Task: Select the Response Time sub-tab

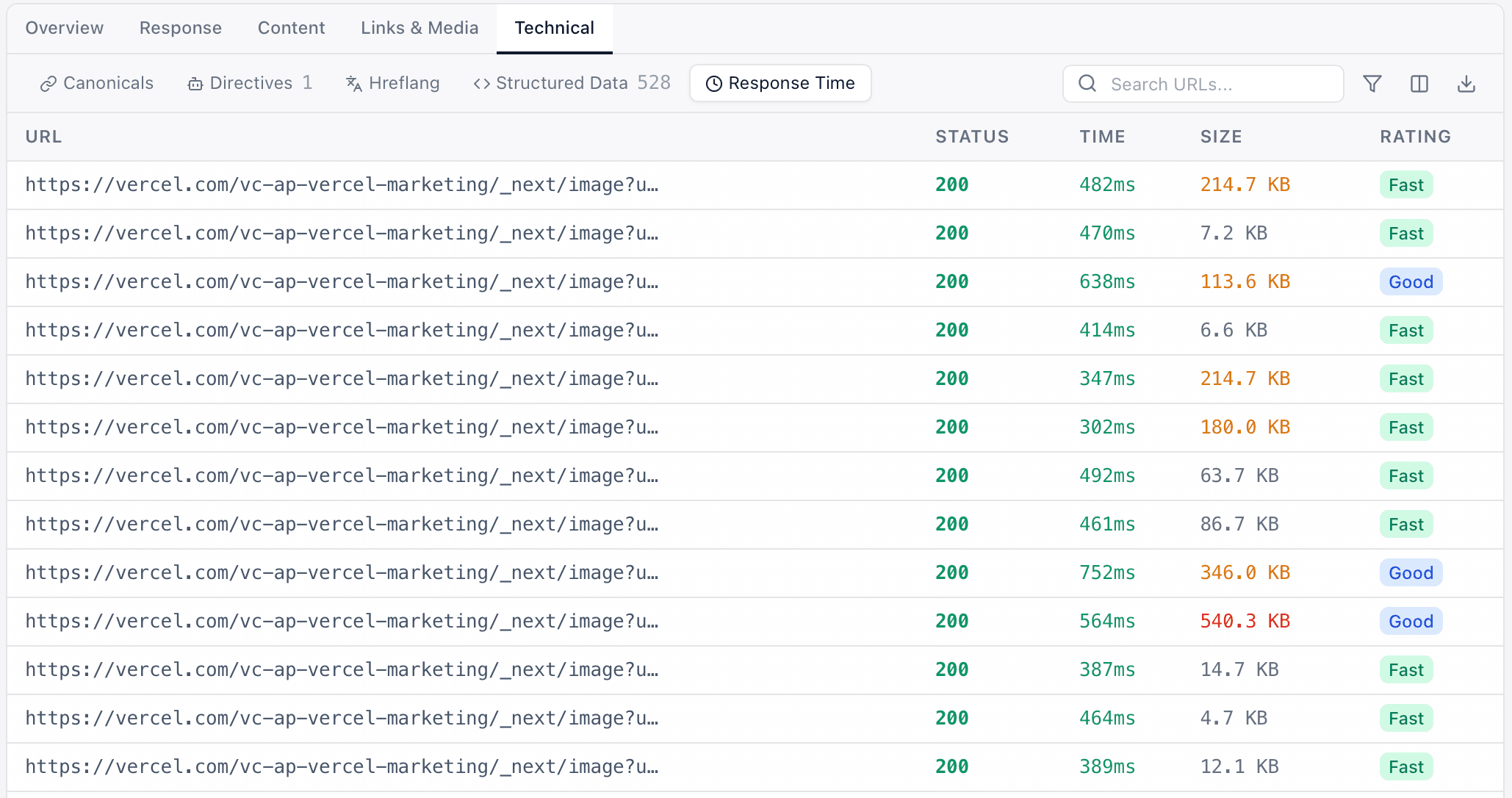Action: coord(780,83)
